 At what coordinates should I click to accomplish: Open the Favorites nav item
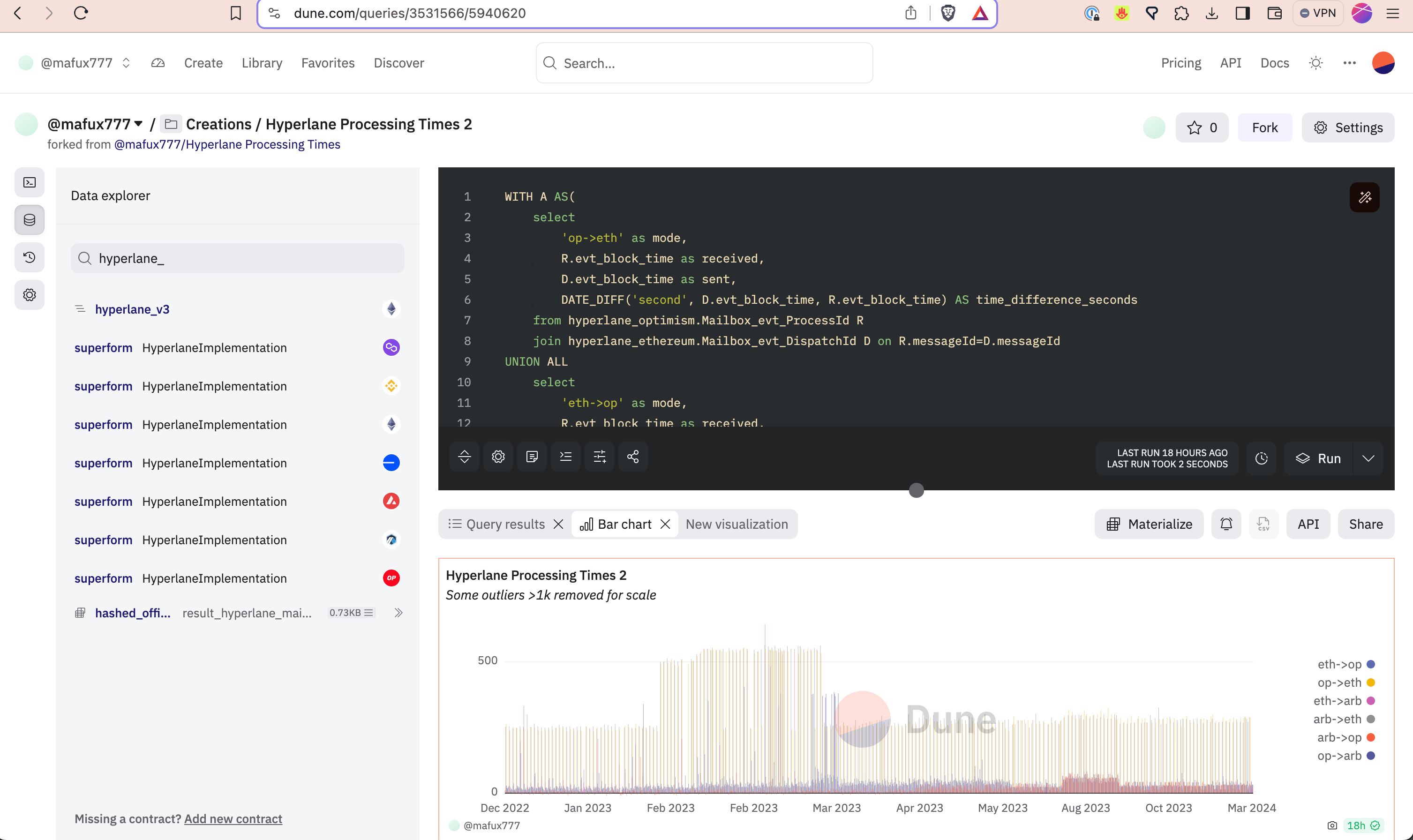pos(328,63)
